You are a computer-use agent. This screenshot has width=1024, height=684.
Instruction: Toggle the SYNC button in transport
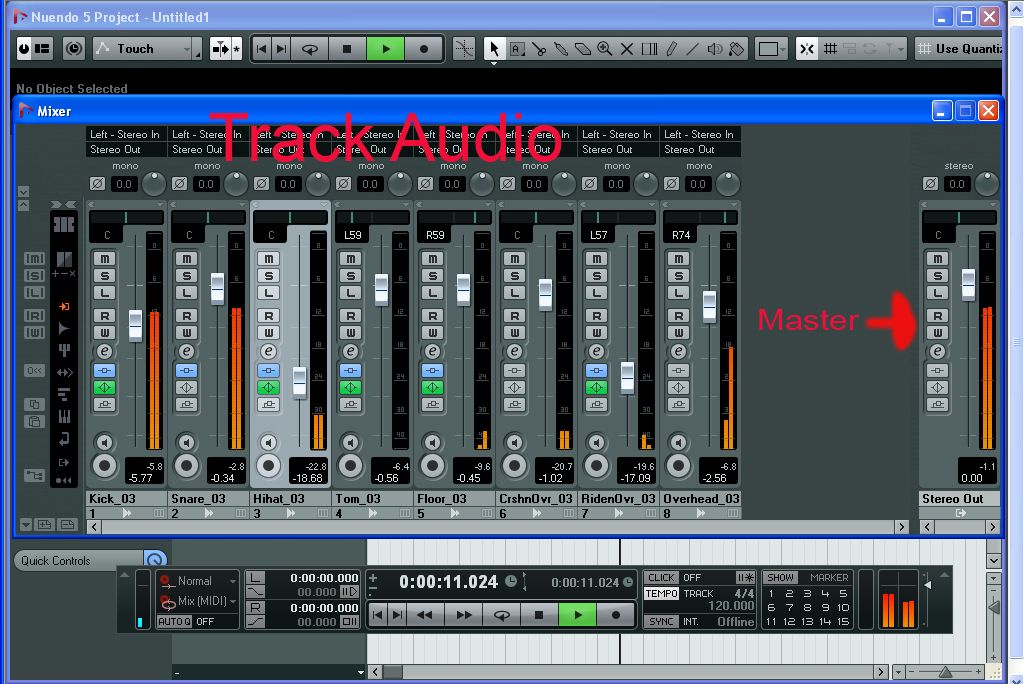coord(661,621)
